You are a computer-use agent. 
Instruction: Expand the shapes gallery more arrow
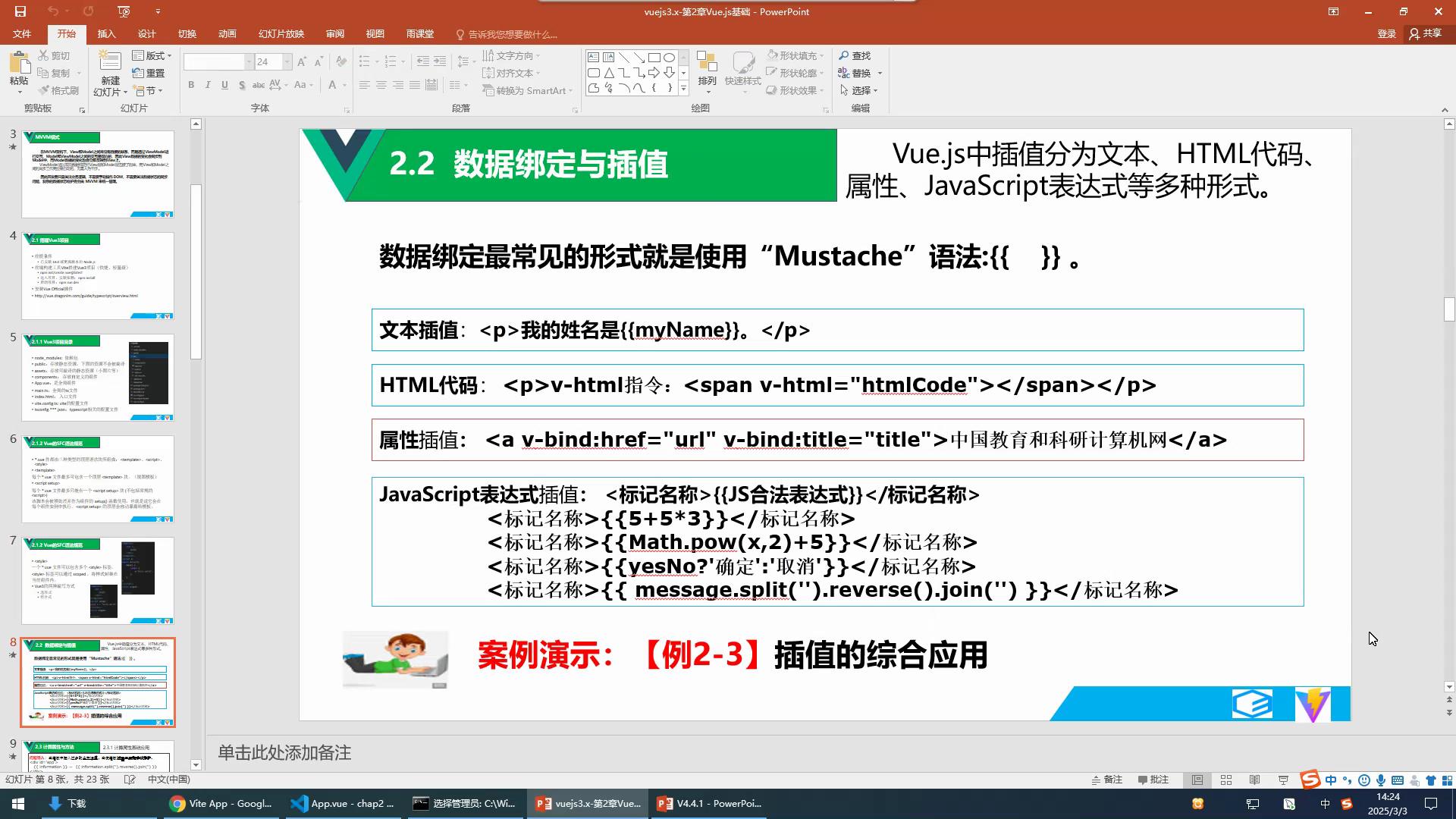[683, 89]
